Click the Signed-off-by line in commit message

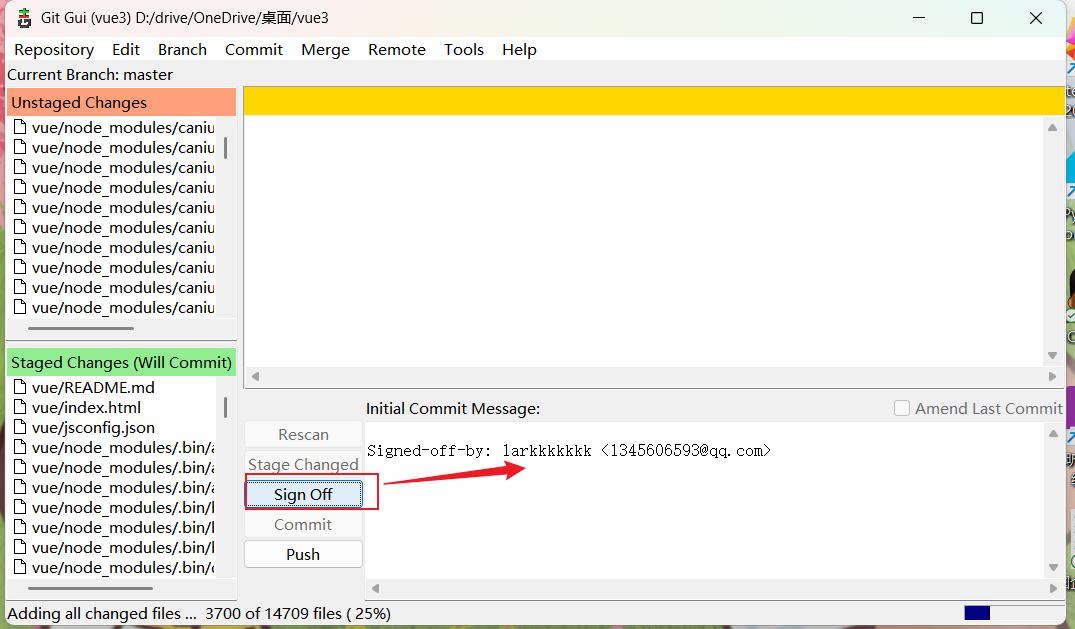(569, 451)
